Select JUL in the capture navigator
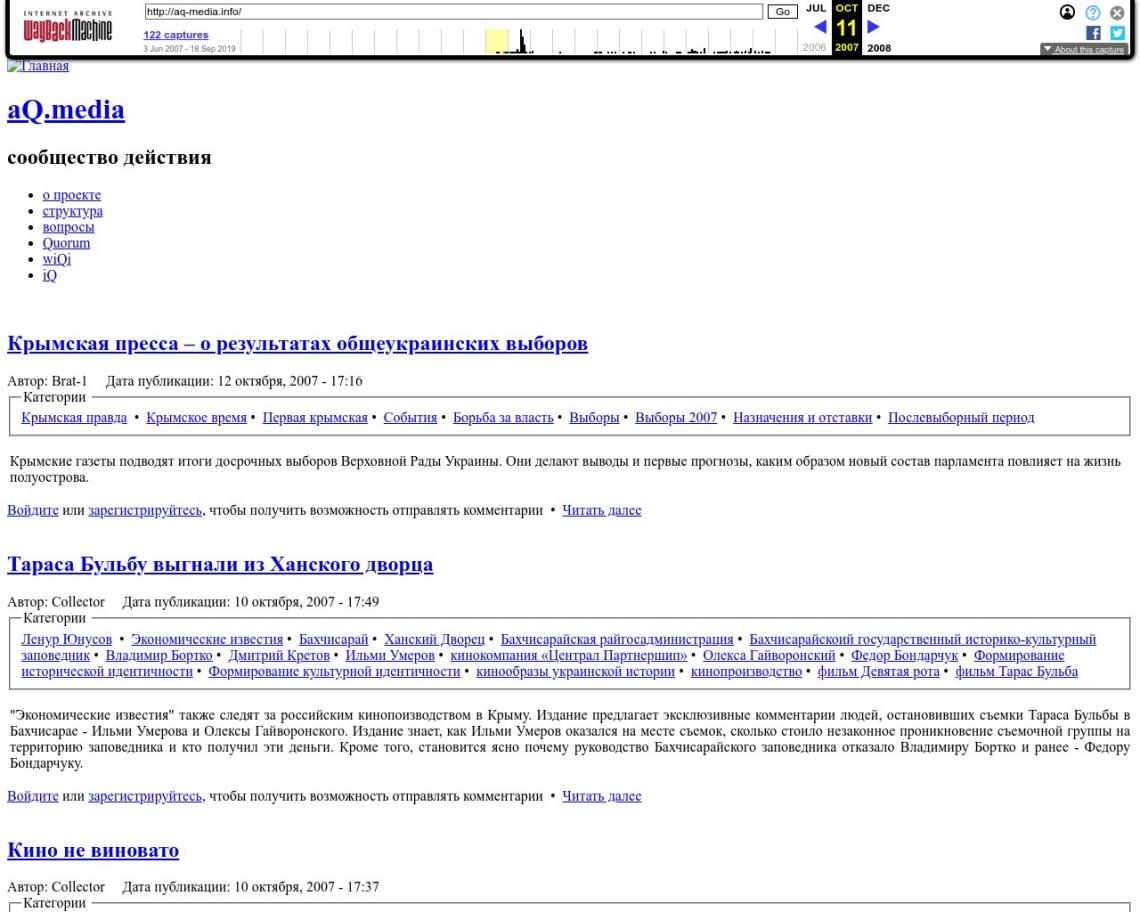This screenshot has height=912, width=1140. pyautogui.click(x=816, y=8)
